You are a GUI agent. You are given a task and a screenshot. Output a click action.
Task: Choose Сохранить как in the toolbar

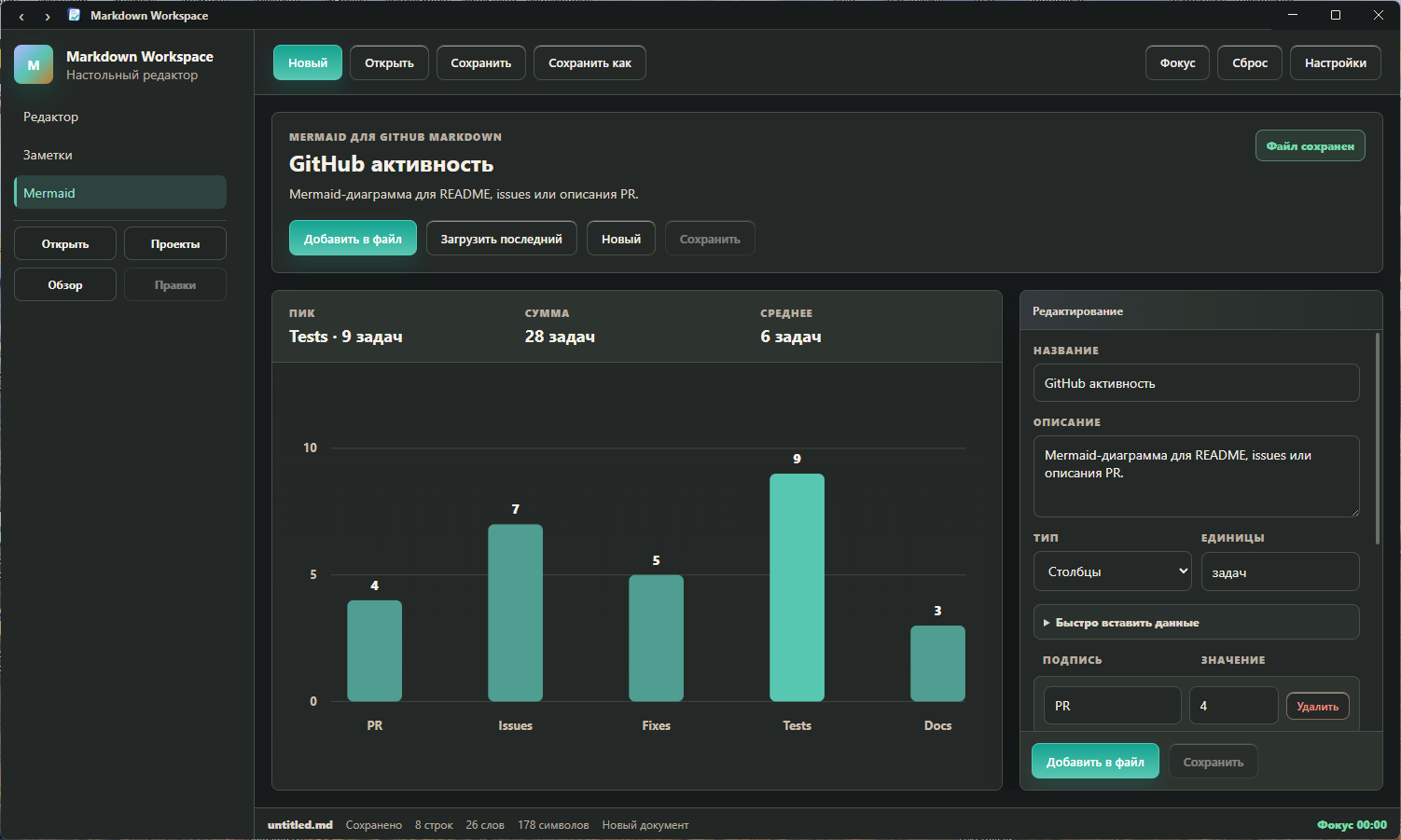pyautogui.click(x=590, y=62)
